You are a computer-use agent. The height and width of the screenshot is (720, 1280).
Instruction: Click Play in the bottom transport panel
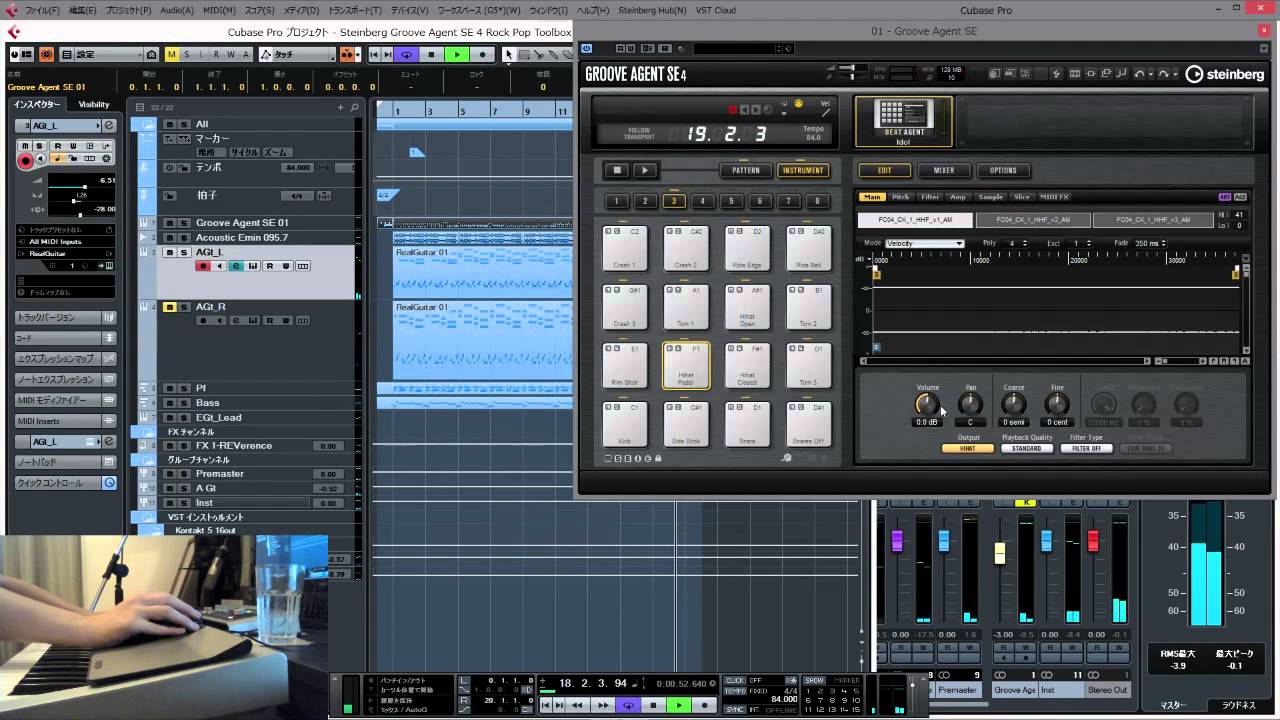click(x=679, y=705)
